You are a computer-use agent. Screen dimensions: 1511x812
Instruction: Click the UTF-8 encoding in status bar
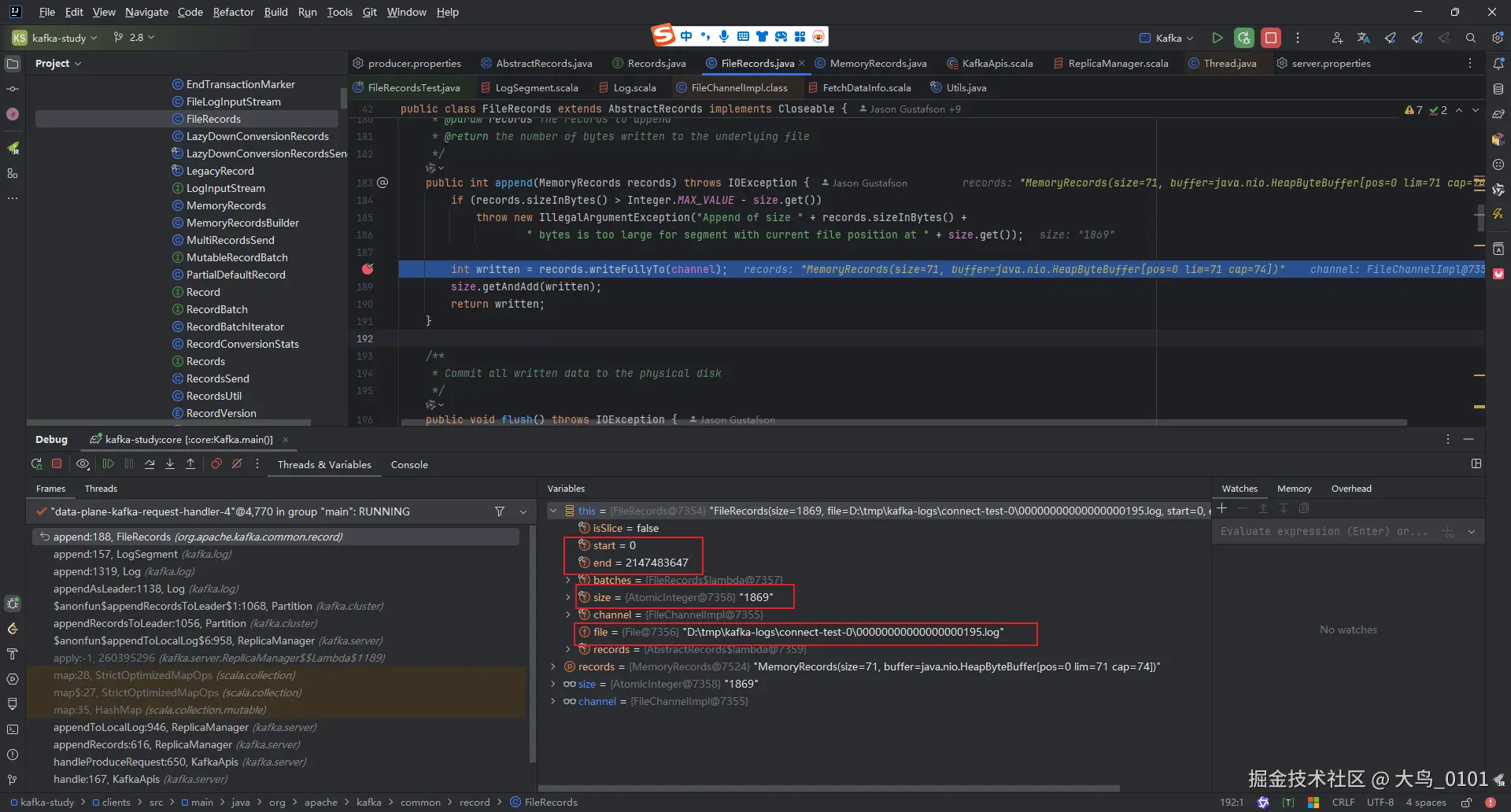click(1380, 803)
